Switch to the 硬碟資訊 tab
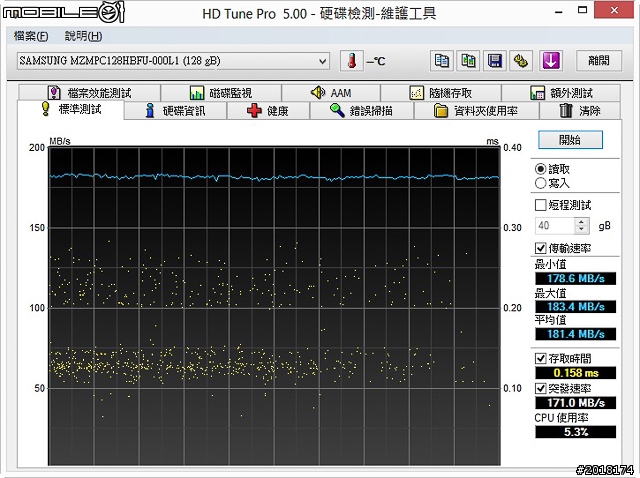640x478 pixels. (x=175, y=111)
